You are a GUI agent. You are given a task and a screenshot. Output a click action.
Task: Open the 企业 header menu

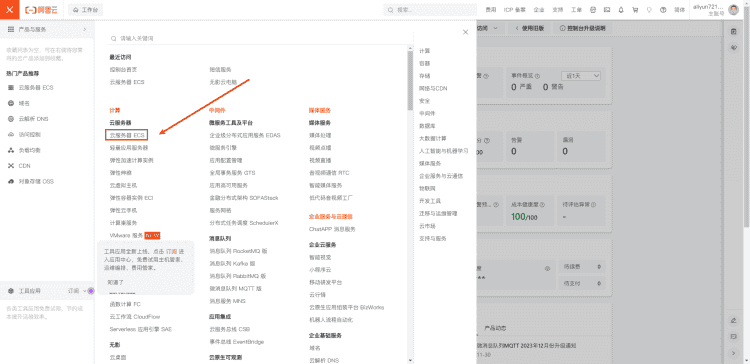(x=539, y=10)
